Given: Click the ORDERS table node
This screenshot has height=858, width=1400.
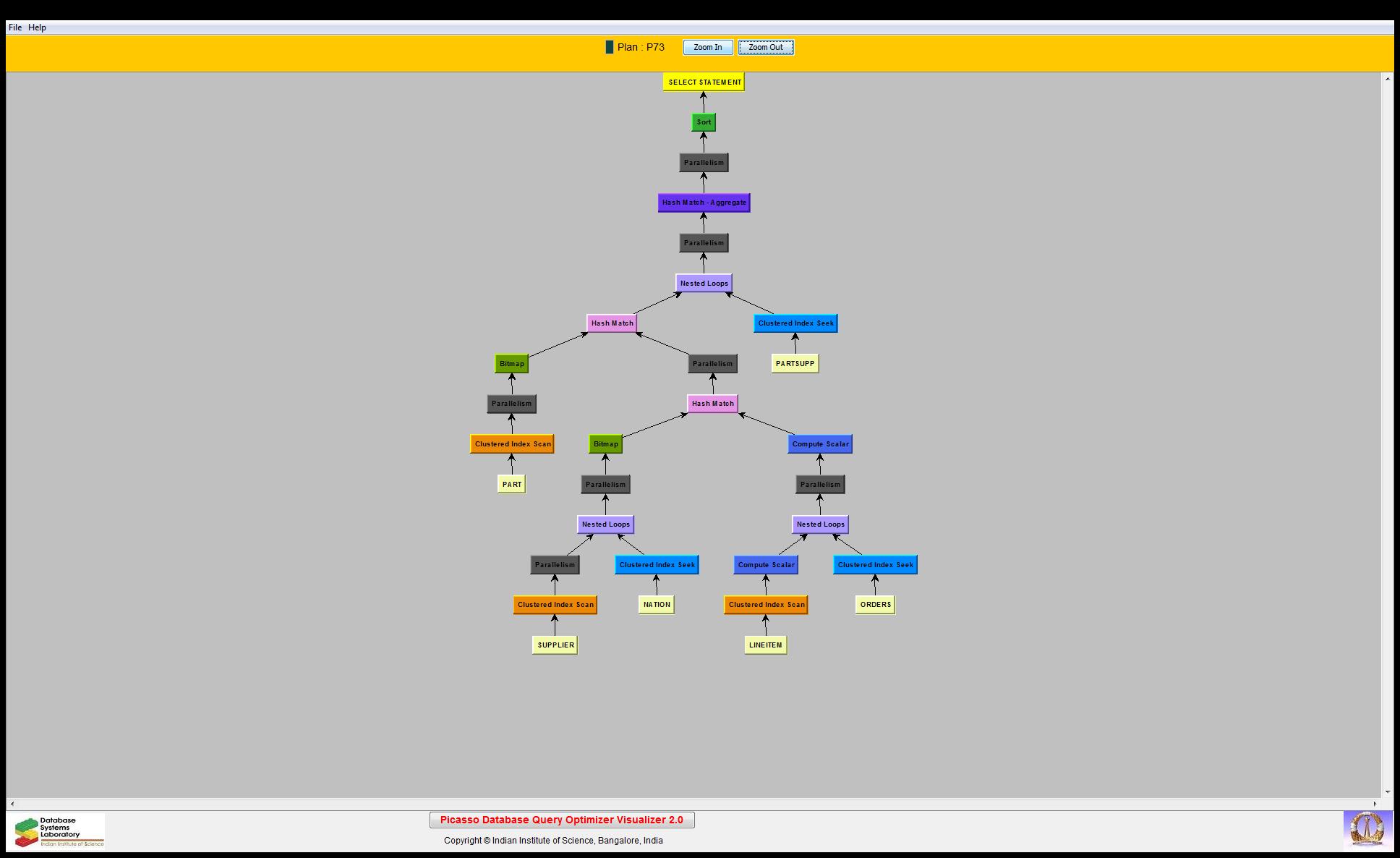Looking at the screenshot, I should [x=875, y=605].
